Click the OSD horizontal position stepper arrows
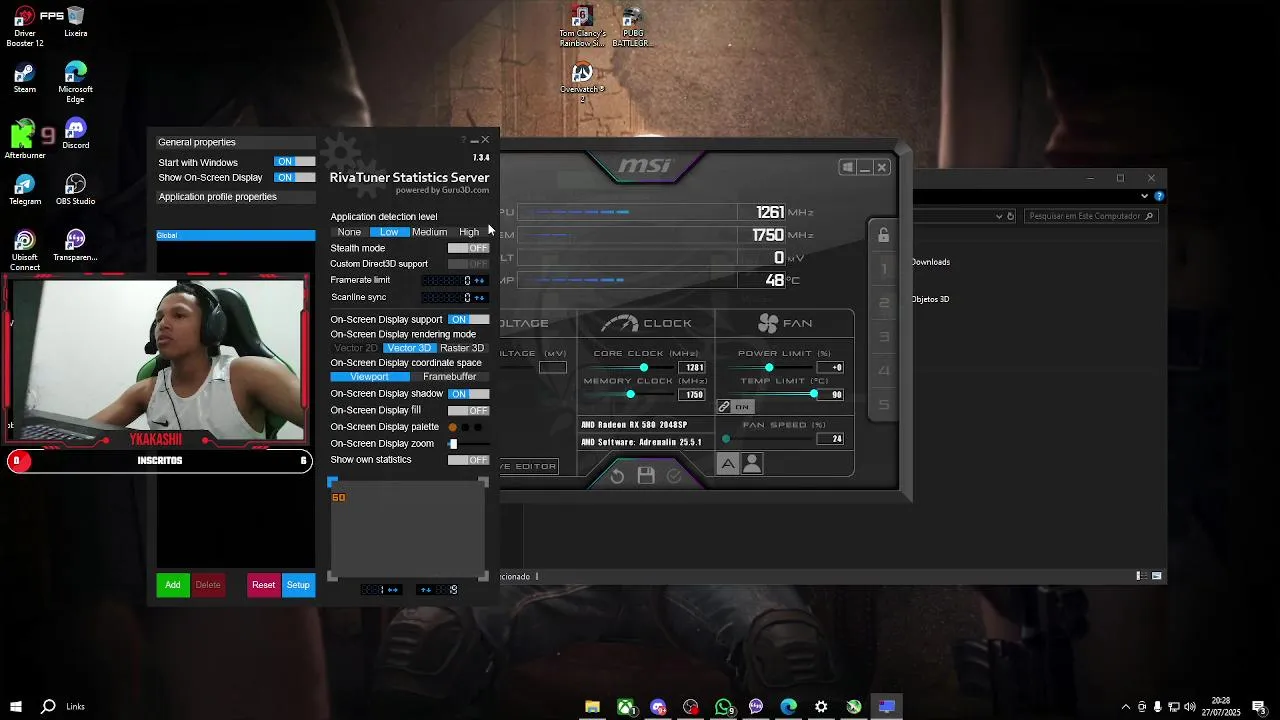The image size is (1280, 720). pyautogui.click(x=393, y=590)
